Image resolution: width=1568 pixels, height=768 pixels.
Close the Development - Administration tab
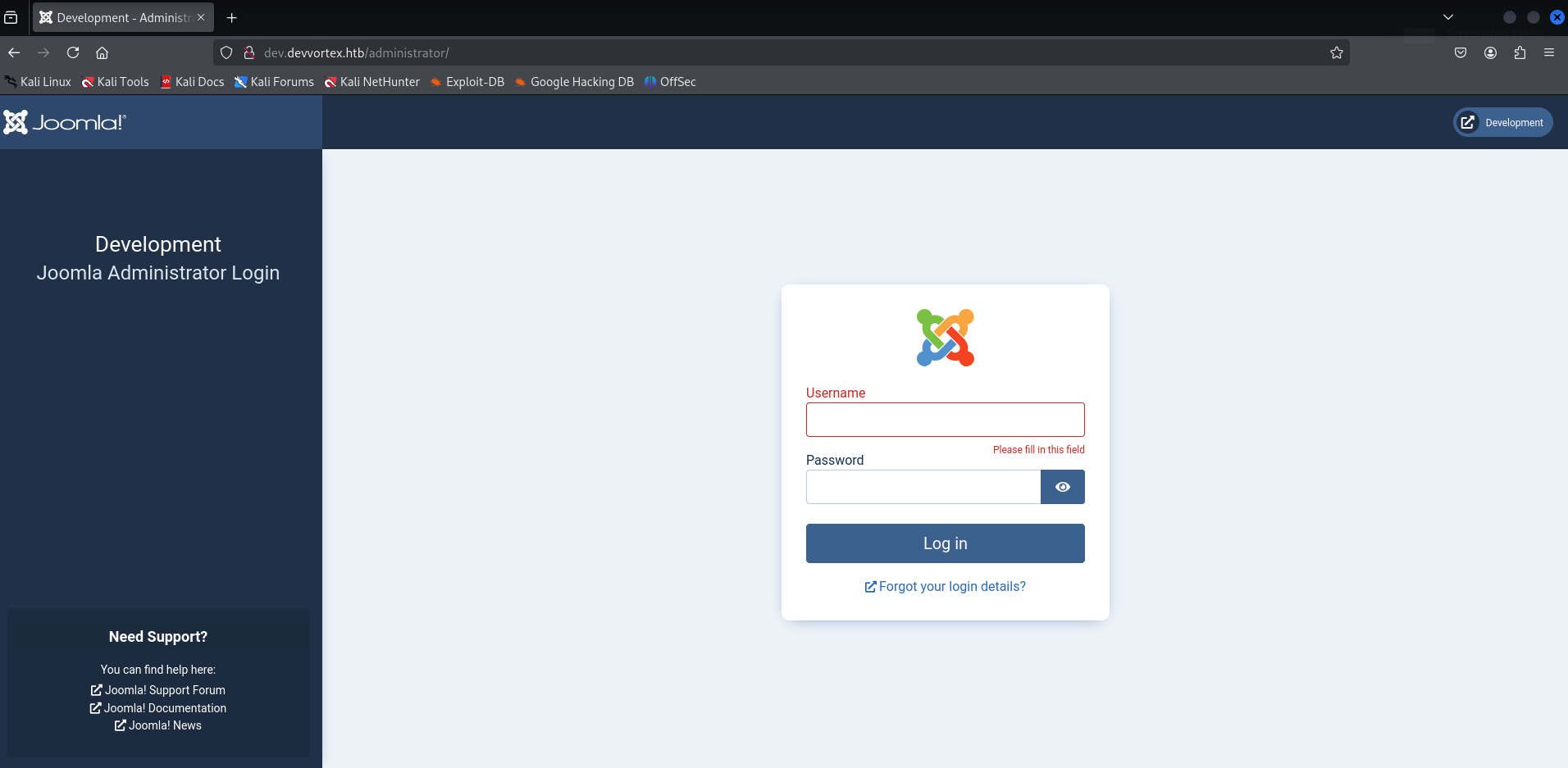pyautogui.click(x=201, y=17)
